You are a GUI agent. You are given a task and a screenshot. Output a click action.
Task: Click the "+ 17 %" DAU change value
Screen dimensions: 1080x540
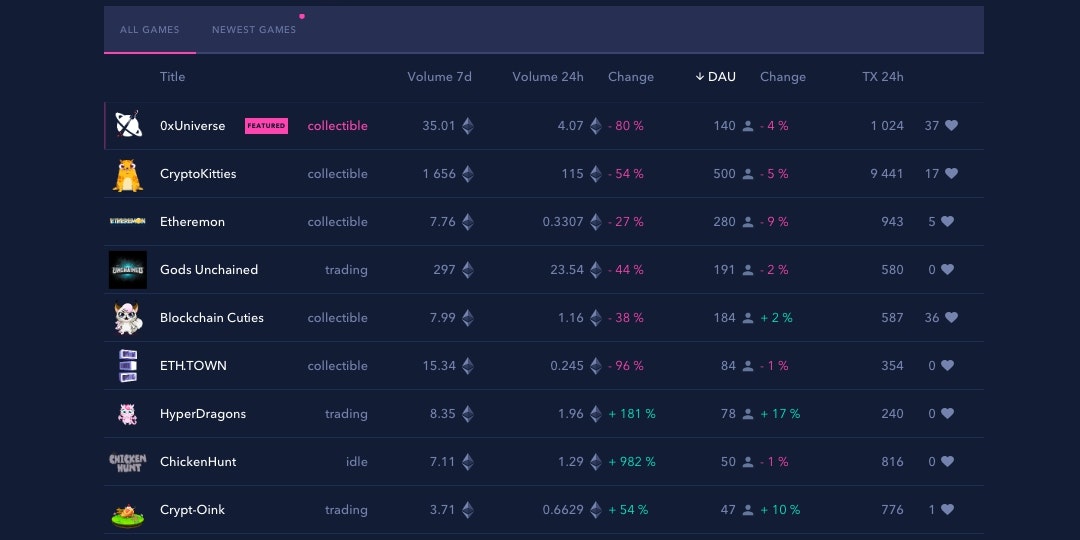780,414
